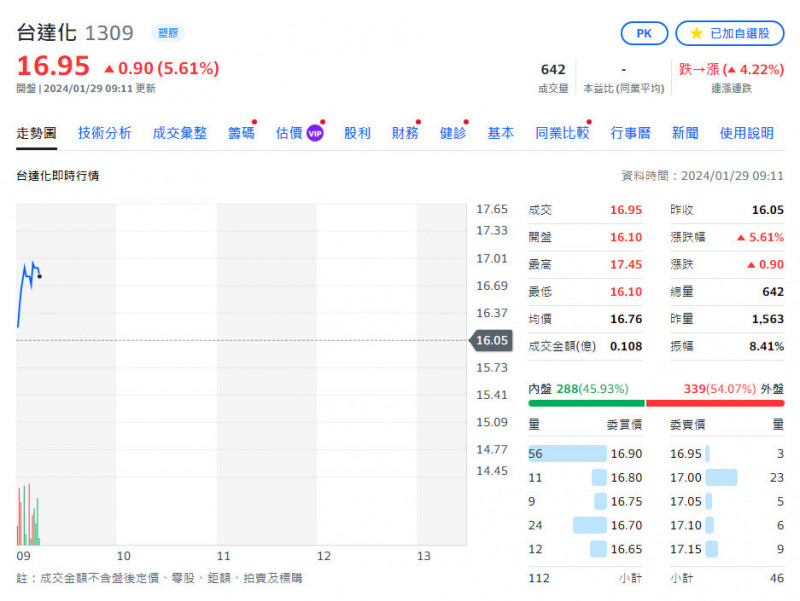The height and width of the screenshot is (601, 800).
Task: Click the 成交量 value 642
Action: tap(553, 69)
